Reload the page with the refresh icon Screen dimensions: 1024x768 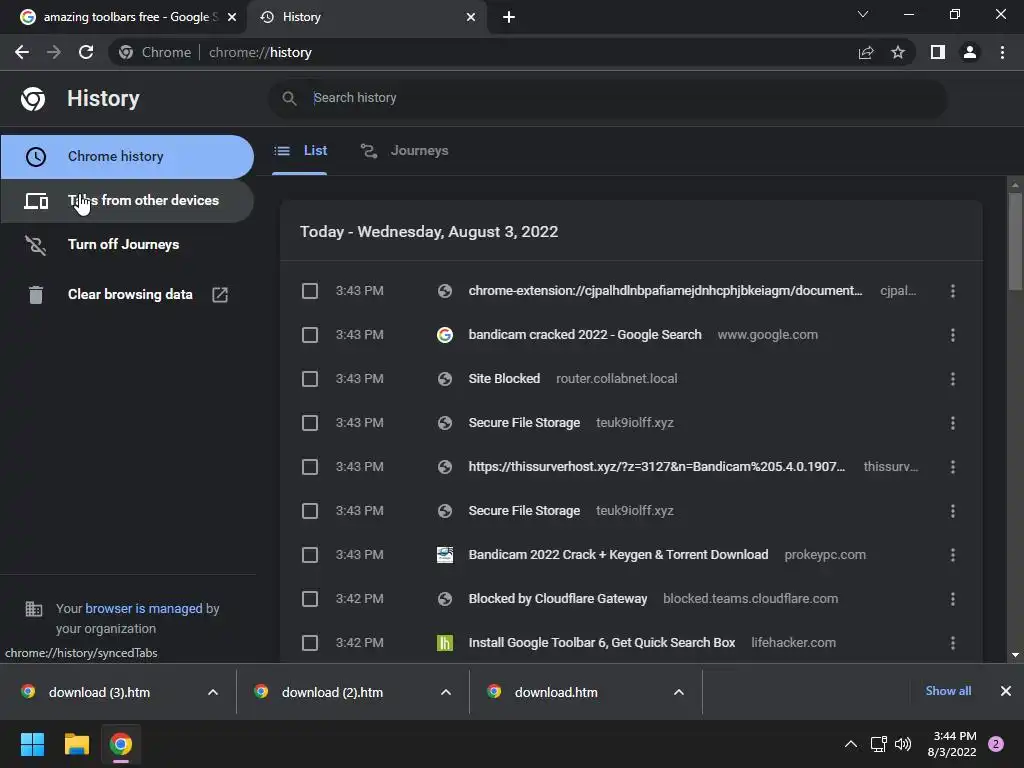(86, 52)
